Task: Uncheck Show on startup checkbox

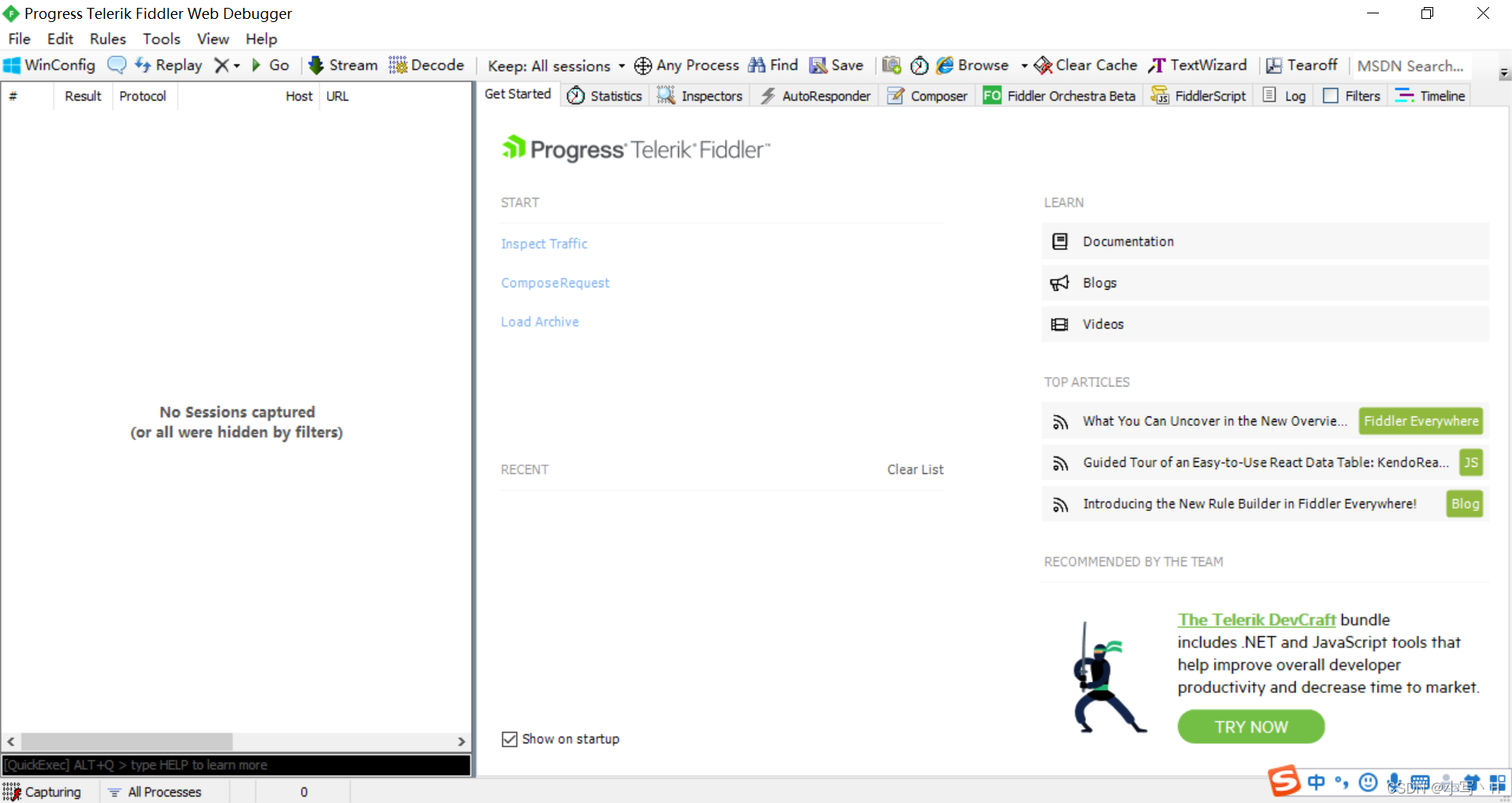Action: [510, 739]
